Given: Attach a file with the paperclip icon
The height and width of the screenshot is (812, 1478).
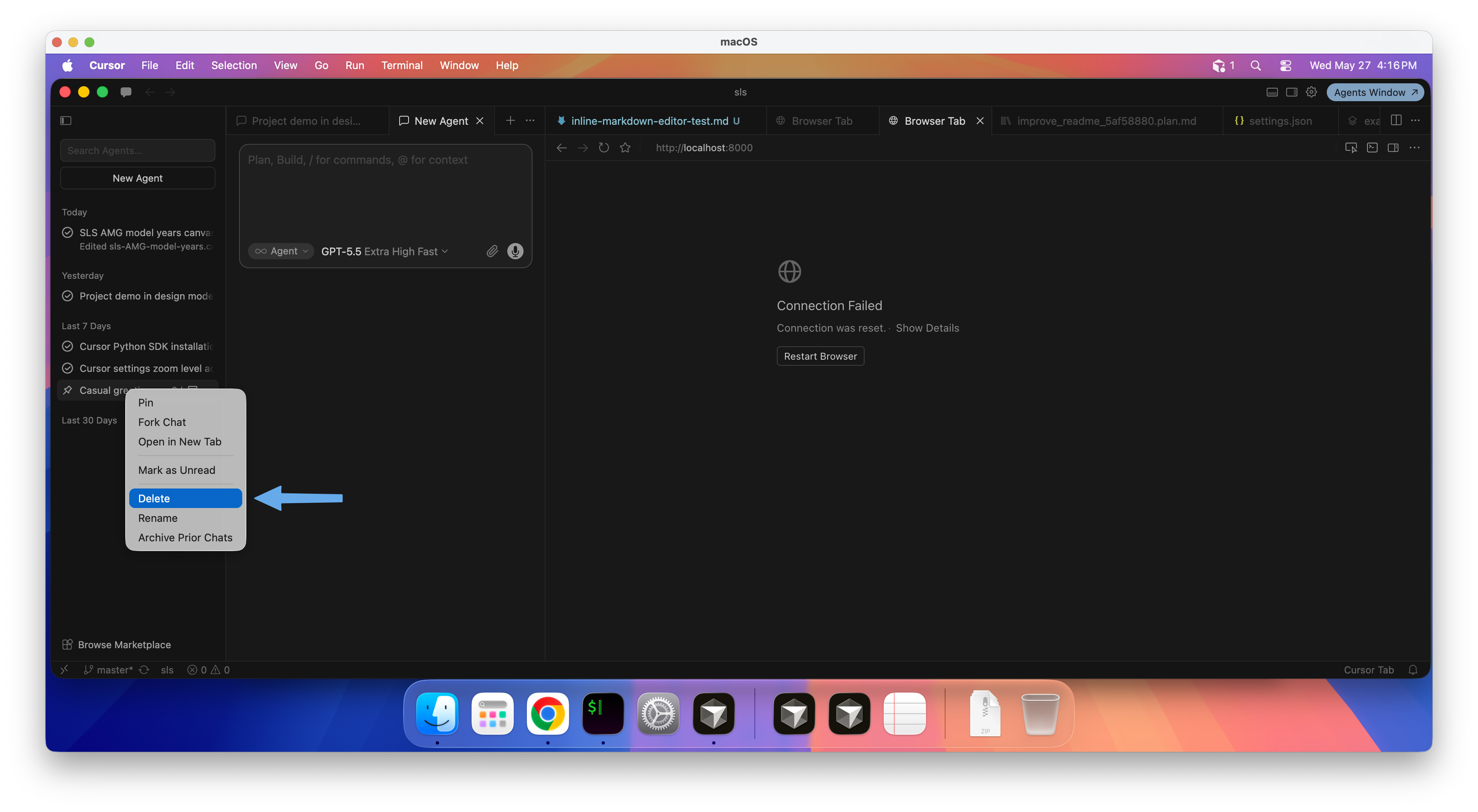Looking at the screenshot, I should tap(492, 251).
